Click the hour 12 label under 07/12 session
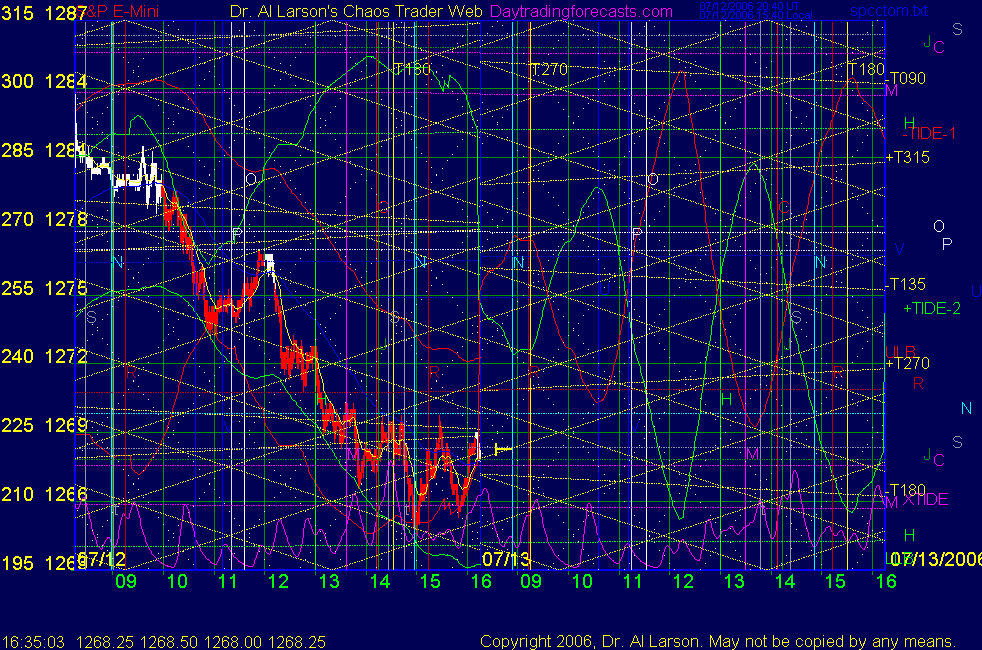Image resolution: width=982 pixels, height=650 pixels. (x=278, y=582)
